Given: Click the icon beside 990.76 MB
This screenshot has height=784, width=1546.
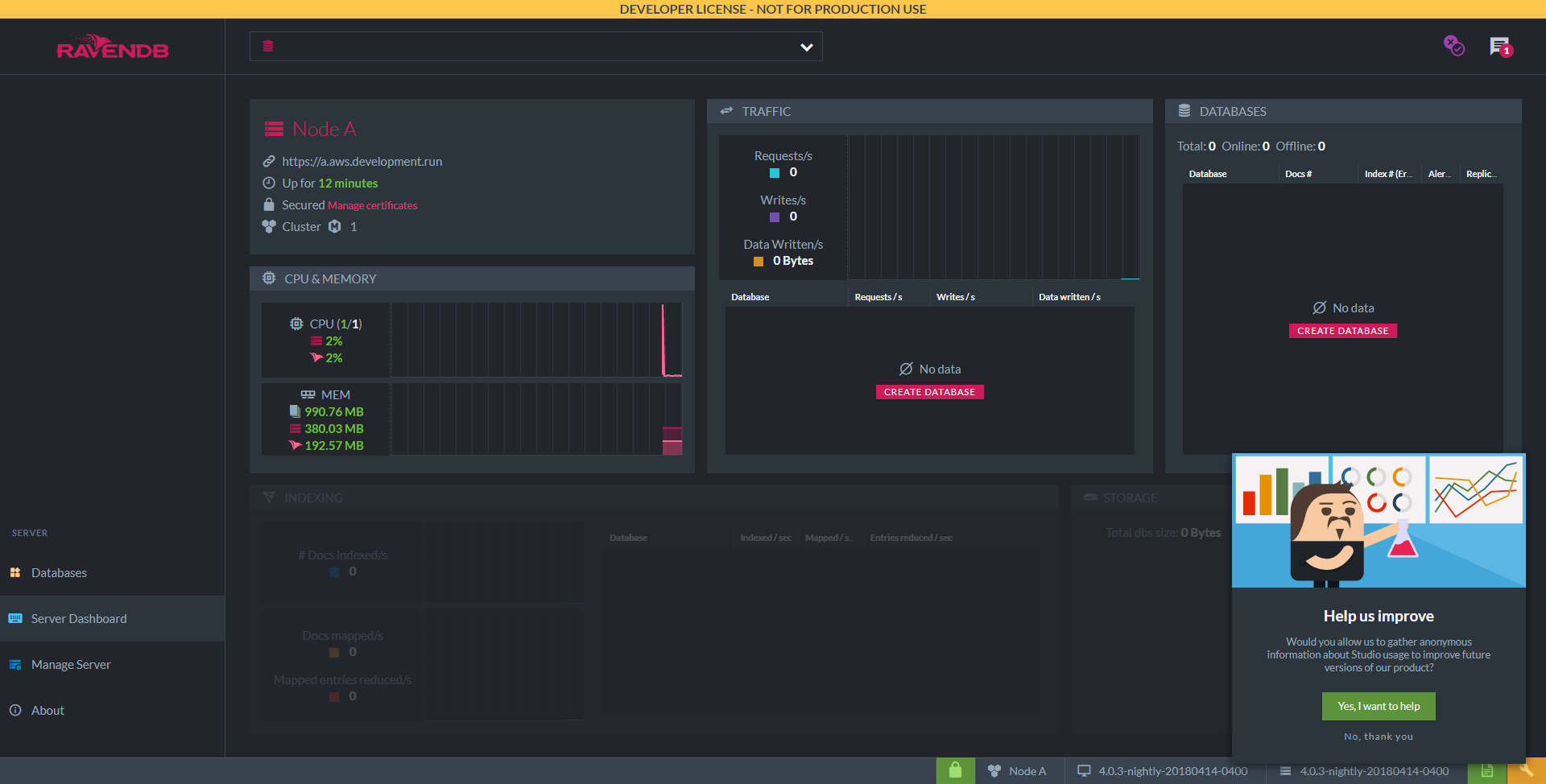Looking at the screenshot, I should pos(295,411).
